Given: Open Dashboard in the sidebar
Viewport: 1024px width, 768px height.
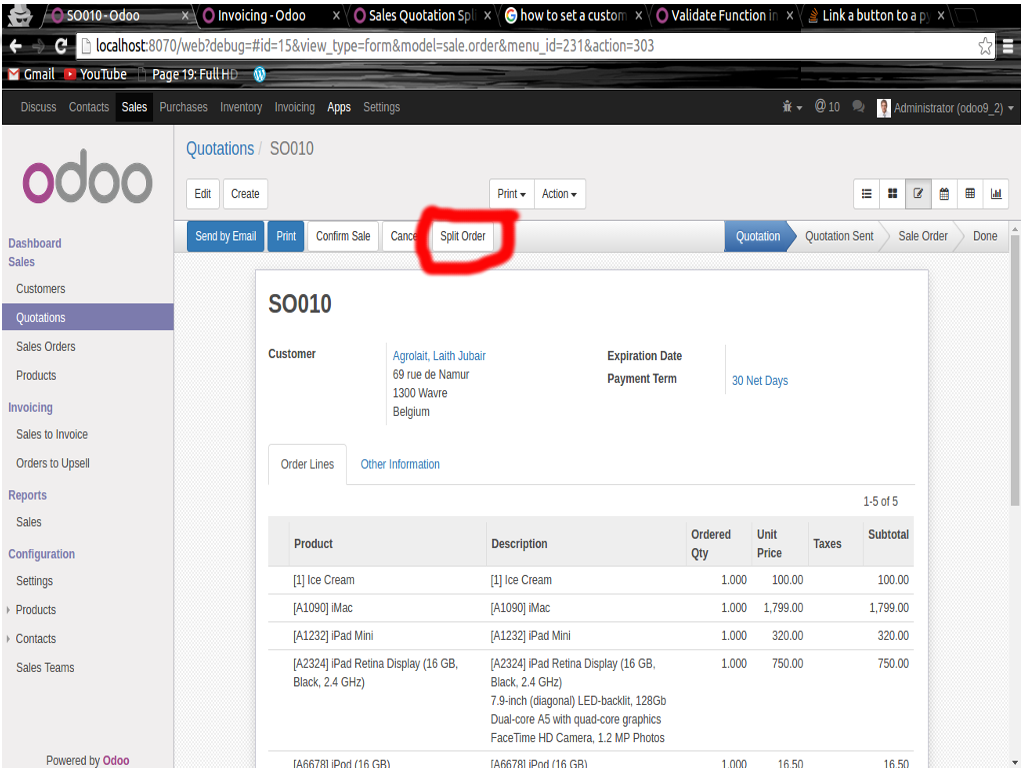Looking at the screenshot, I should [x=35, y=243].
